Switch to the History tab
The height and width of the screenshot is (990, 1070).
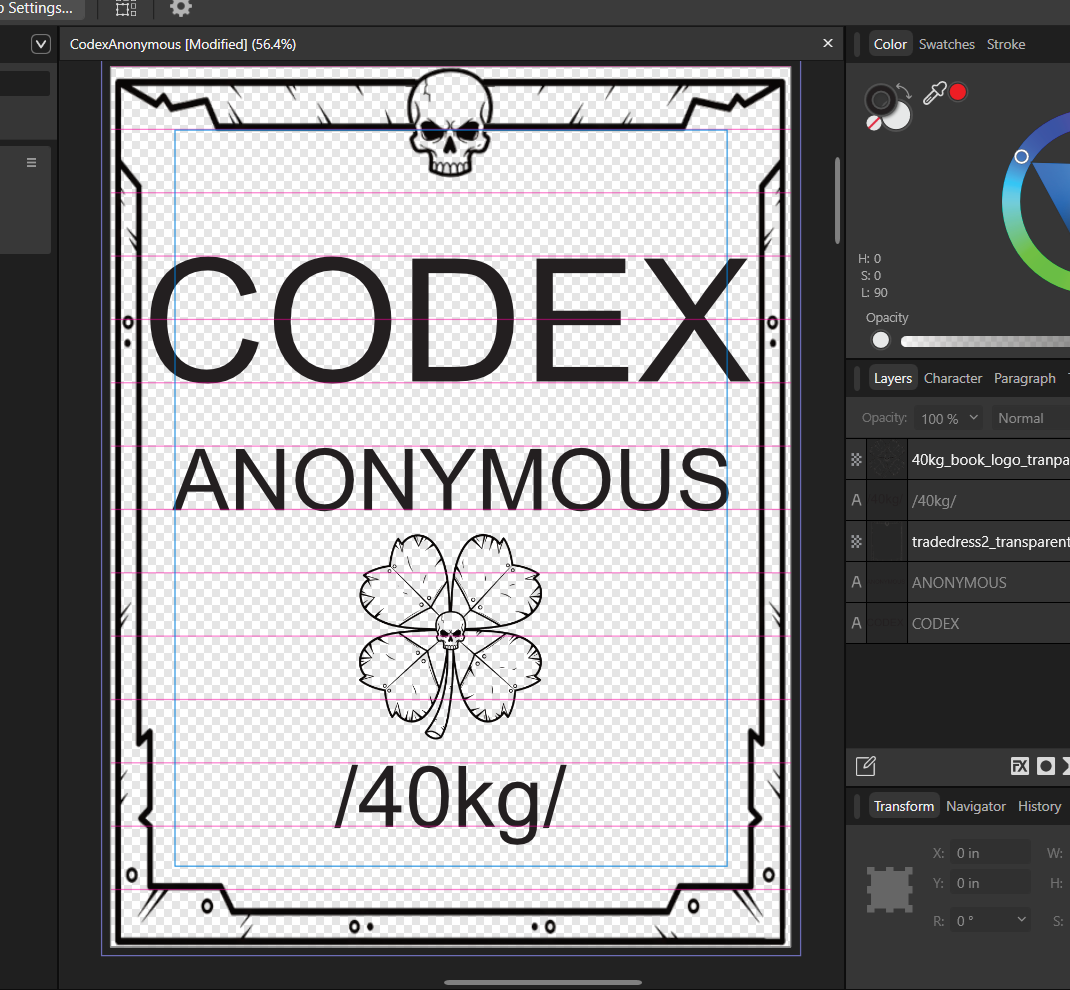pyautogui.click(x=1039, y=806)
